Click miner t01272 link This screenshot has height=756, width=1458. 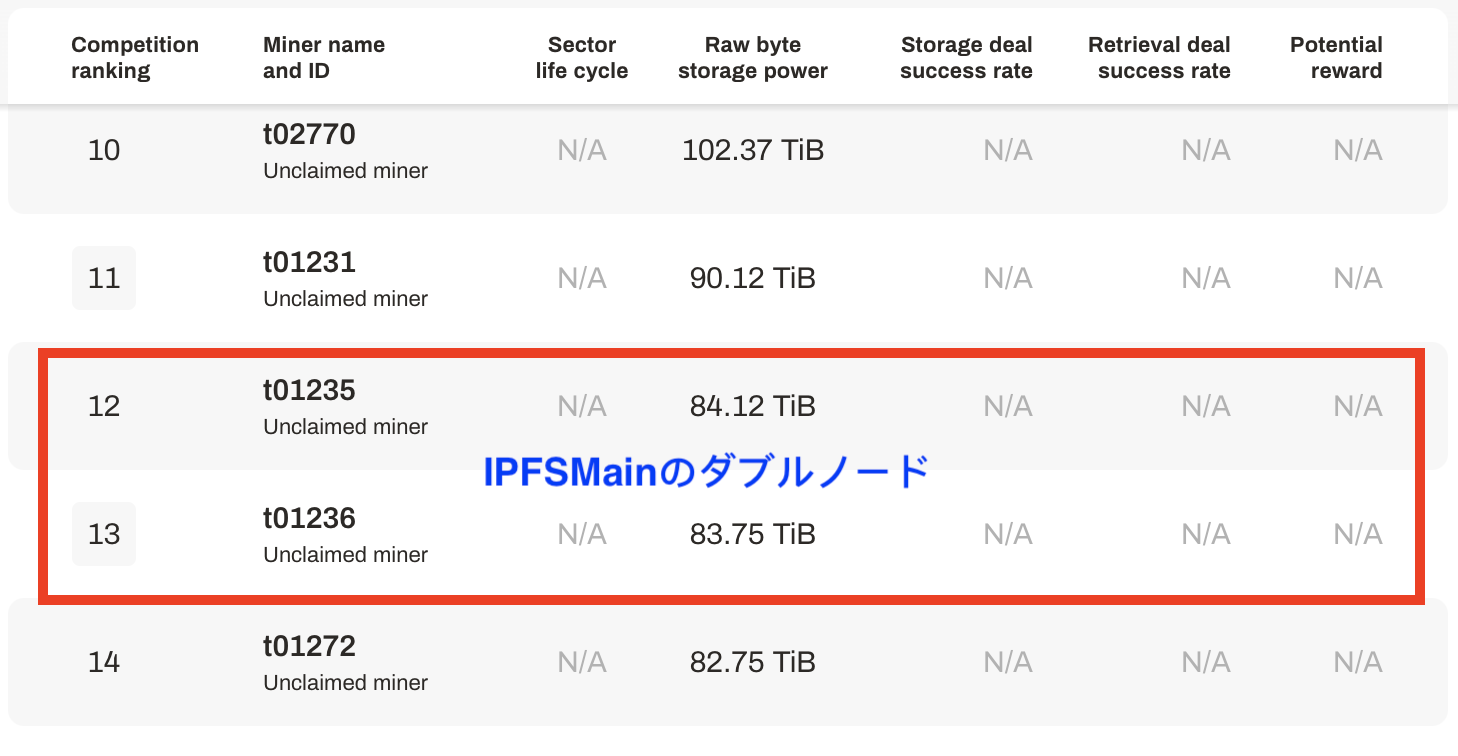309,646
